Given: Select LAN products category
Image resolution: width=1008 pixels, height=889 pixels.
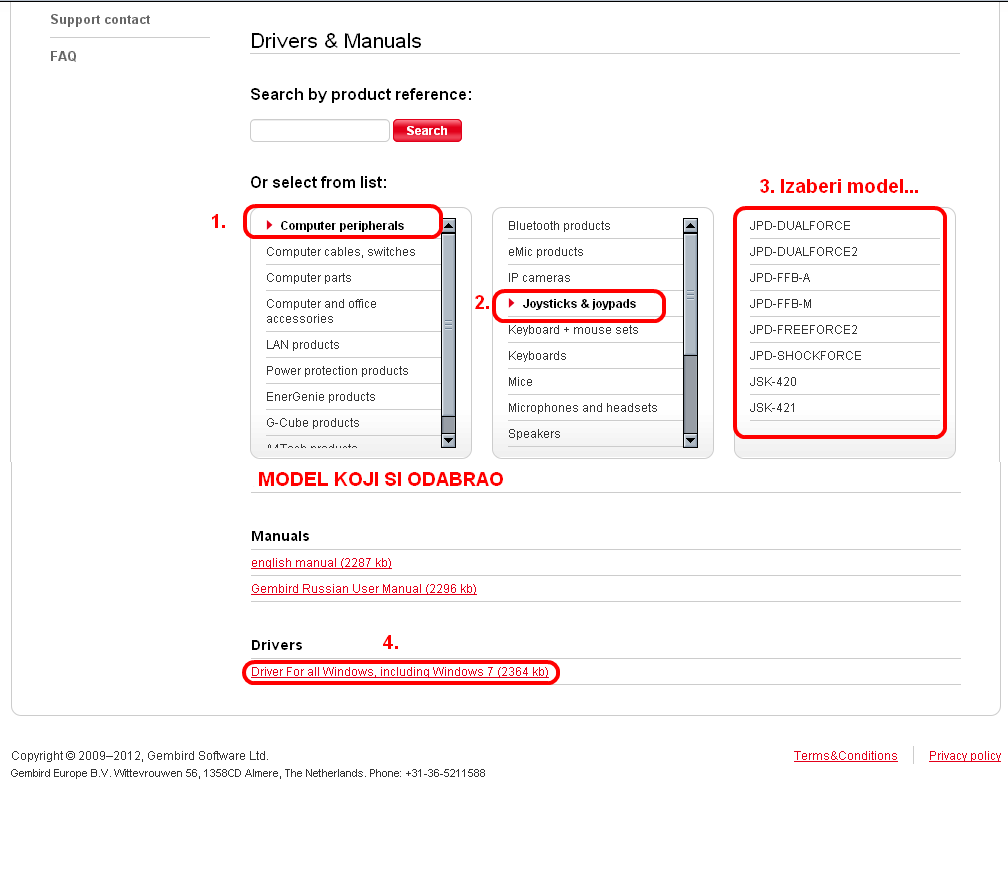Looking at the screenshot, I should [x=303, y=345].
